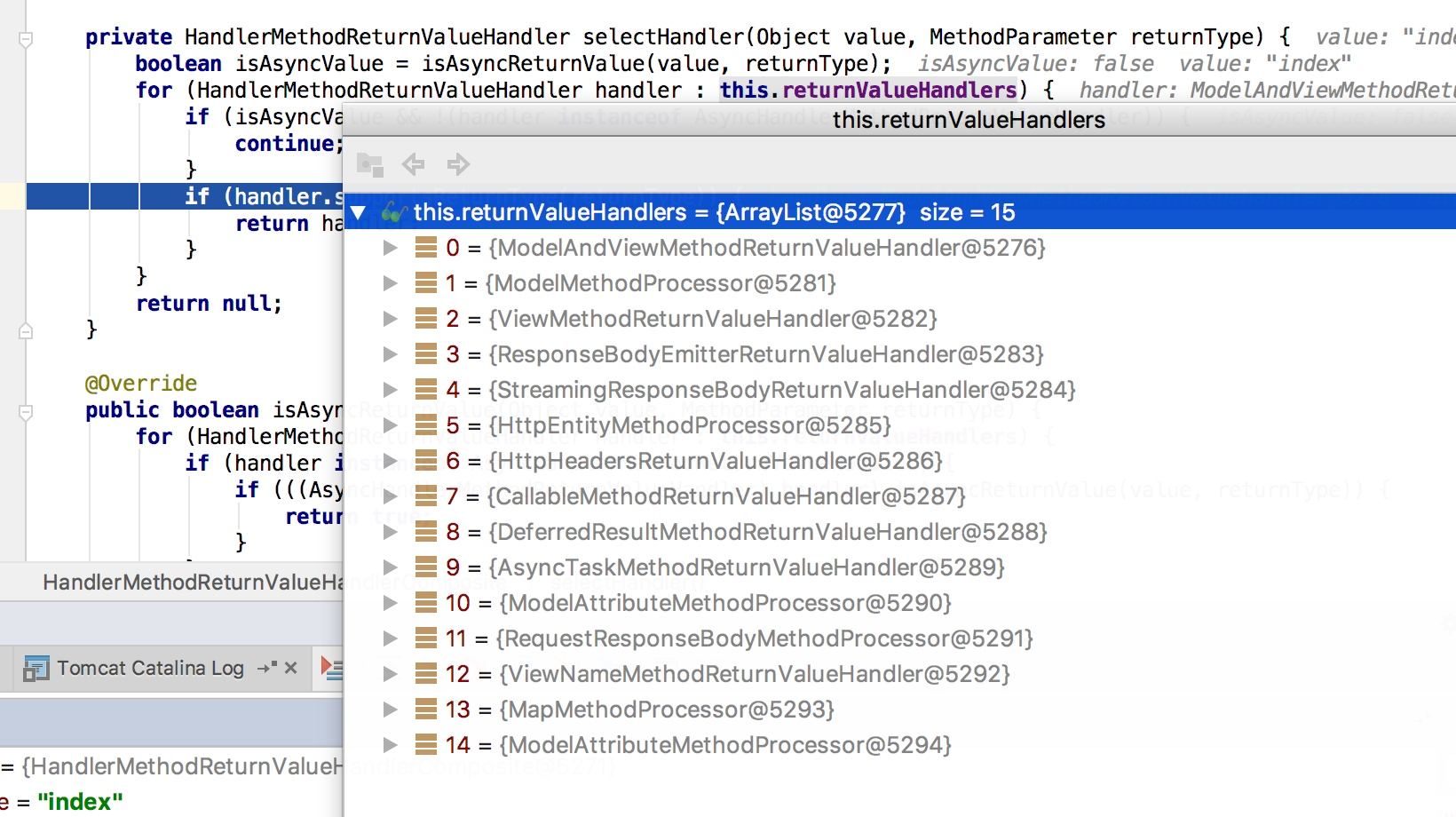Click field icon of element 14
The width and height of the screenshot is (1456, 817).
coord(426,745)
